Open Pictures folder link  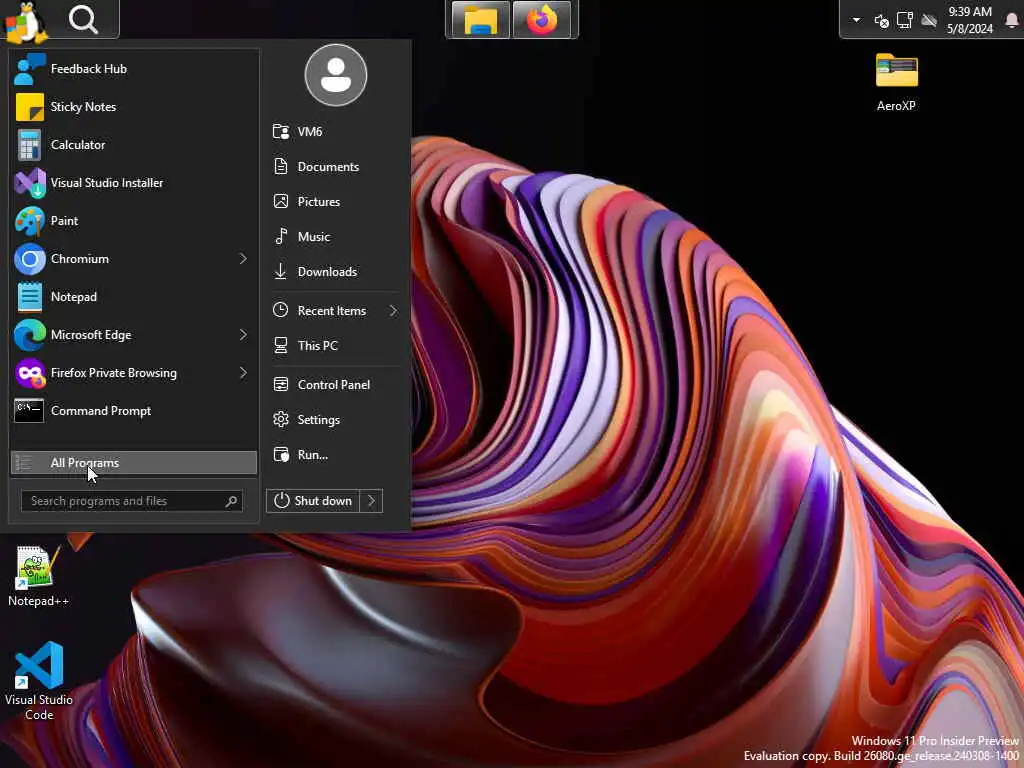pos(335,201)
